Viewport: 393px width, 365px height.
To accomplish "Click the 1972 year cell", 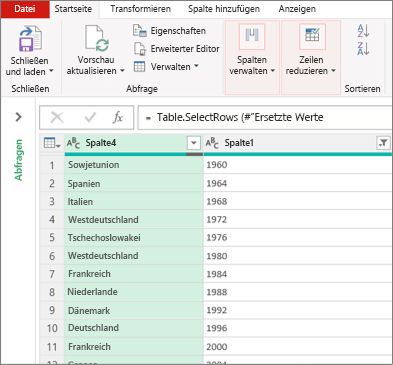I will click(298, 219).
